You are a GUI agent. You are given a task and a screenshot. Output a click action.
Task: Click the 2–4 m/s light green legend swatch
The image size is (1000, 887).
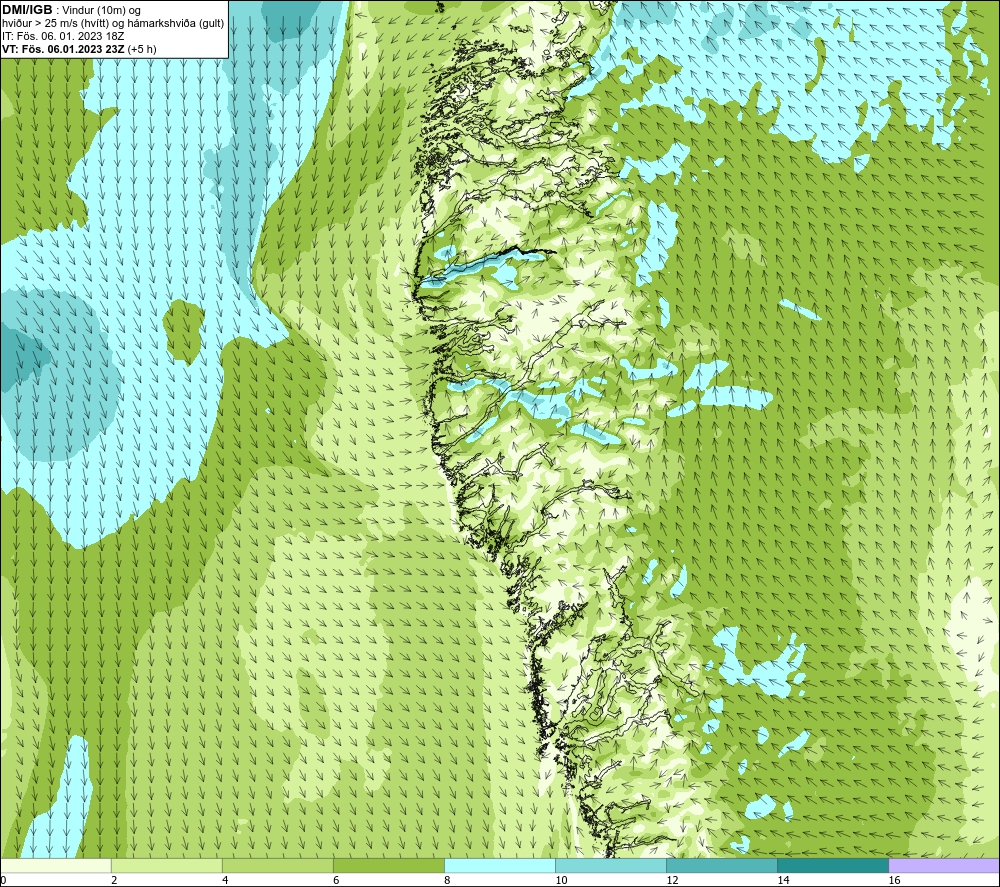pyautogui.click(x=166, y=865)
